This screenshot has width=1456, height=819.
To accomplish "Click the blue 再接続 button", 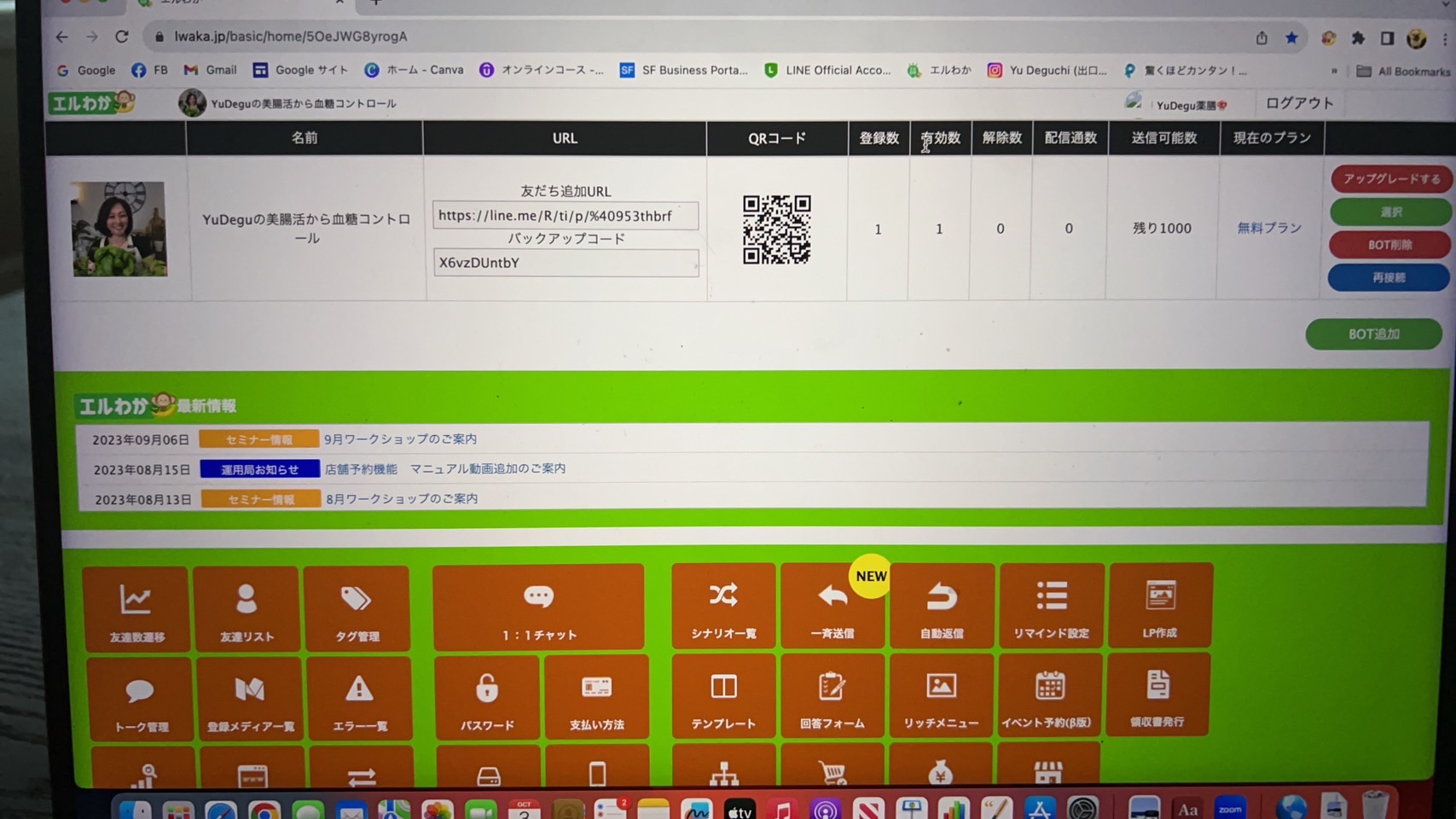I will (x=1389, y=277).
